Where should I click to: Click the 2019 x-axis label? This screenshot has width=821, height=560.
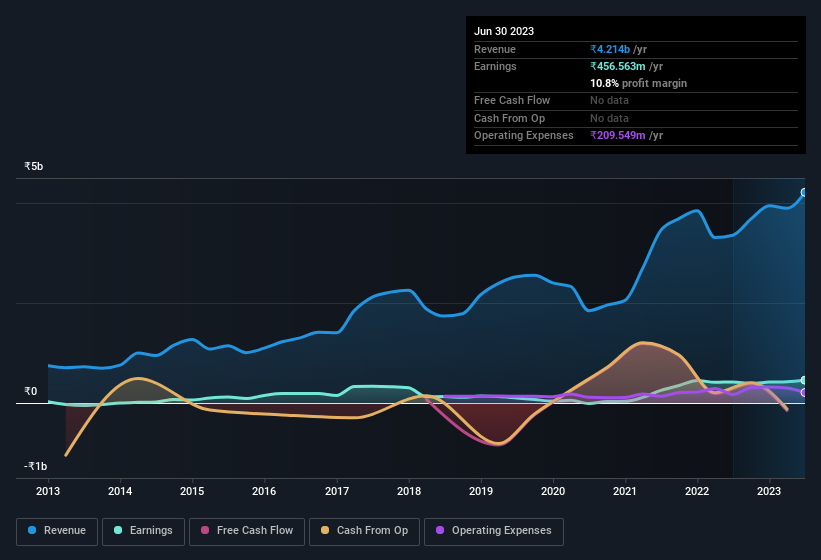pyautogui.click(x=481, y=491)
